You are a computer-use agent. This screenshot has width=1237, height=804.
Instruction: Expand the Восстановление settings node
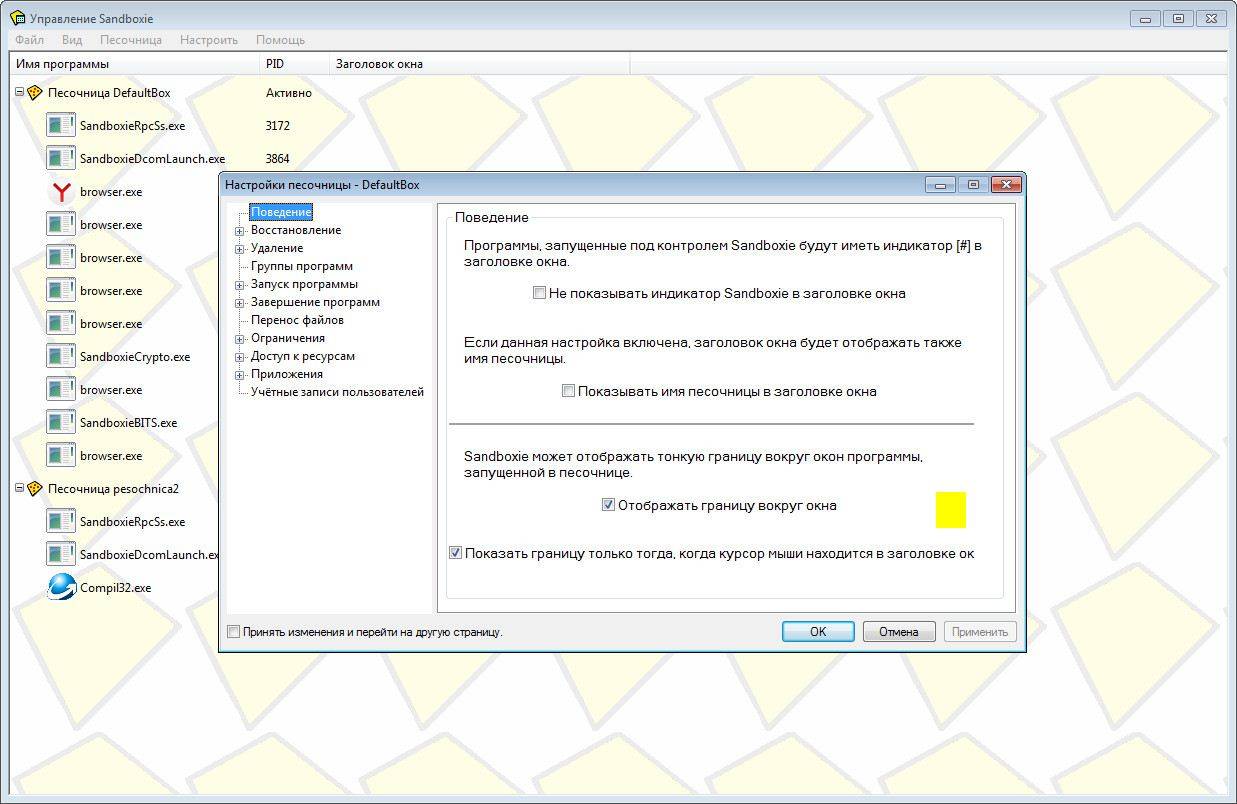[240, 231]
